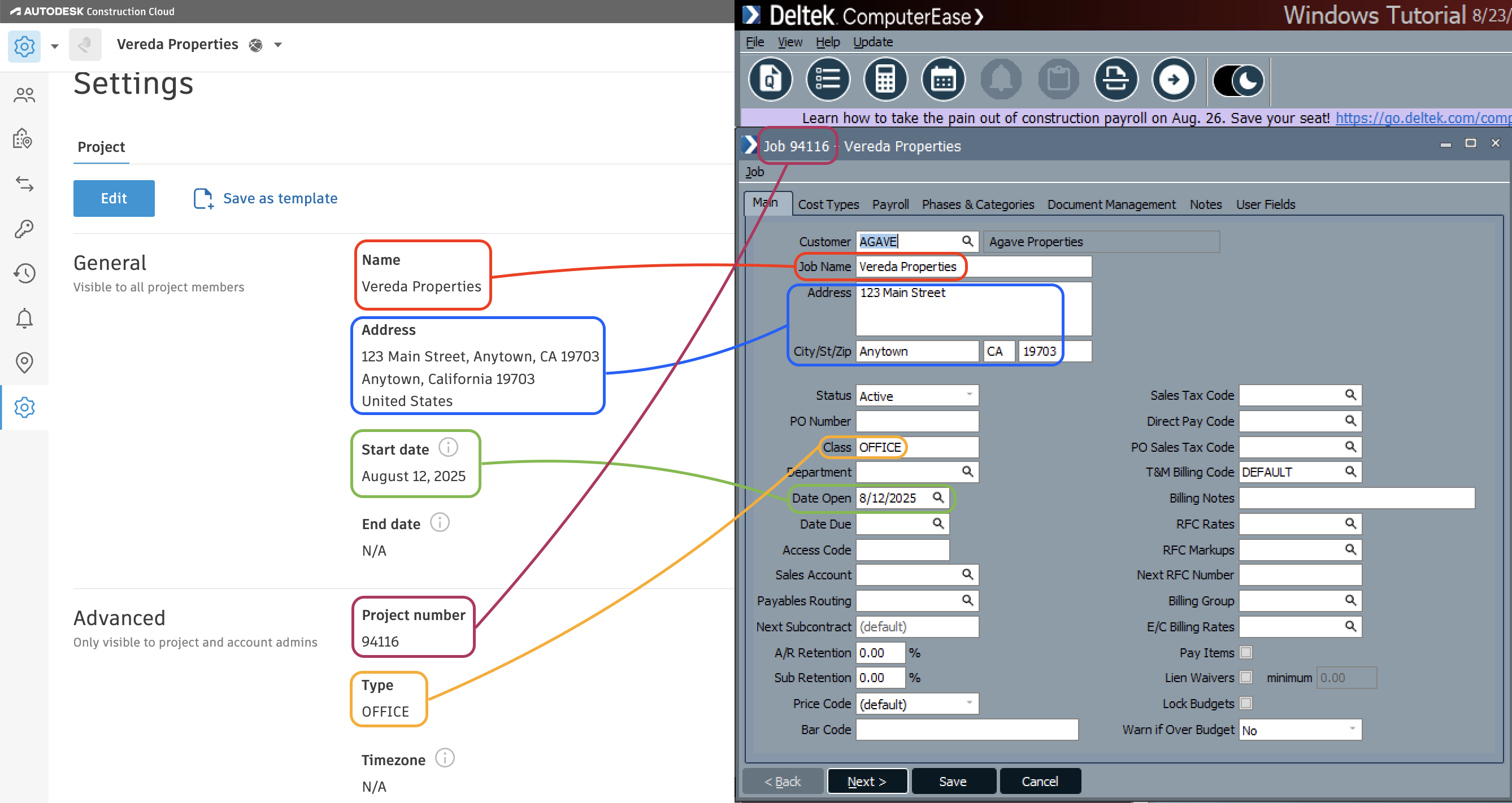The image size is (1512, 803).
Task: Click the < Back button
Action: [783, 781]
